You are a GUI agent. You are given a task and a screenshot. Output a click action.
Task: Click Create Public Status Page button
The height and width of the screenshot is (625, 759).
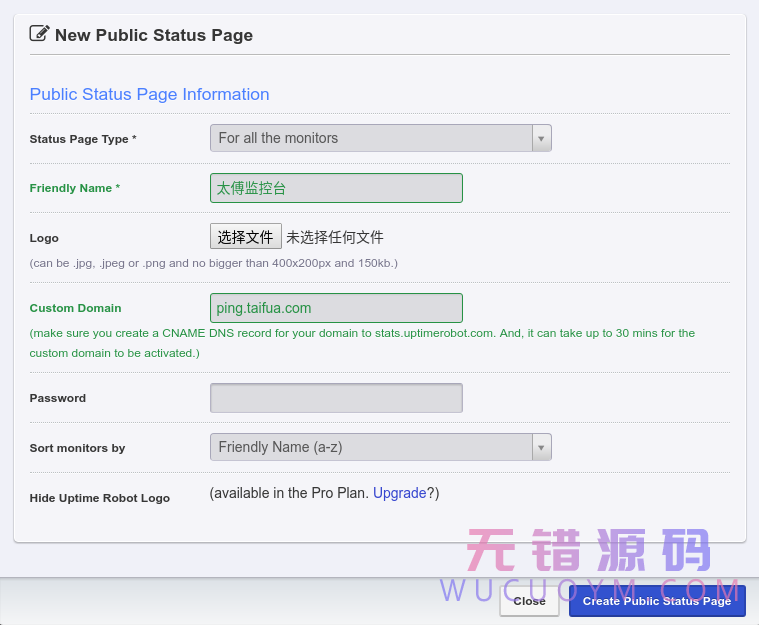pyautogui.click(x=657, y=601)
